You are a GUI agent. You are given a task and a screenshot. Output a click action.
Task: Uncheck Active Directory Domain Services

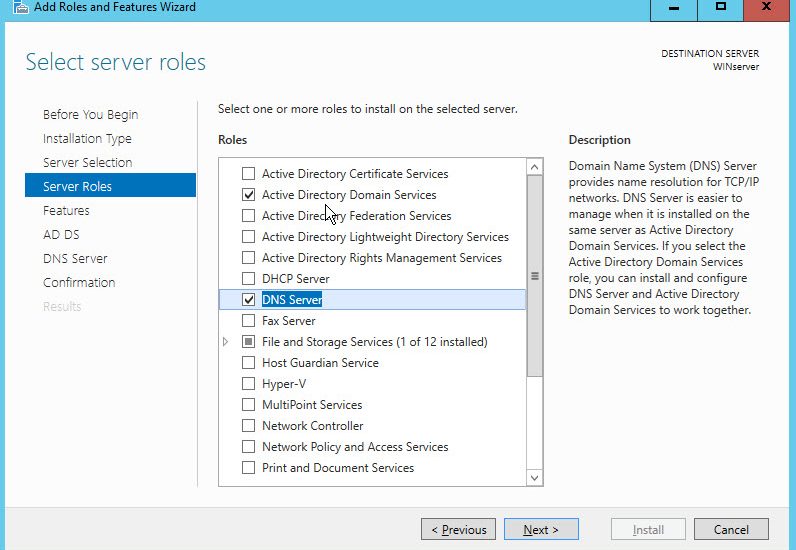pos(248,195)
